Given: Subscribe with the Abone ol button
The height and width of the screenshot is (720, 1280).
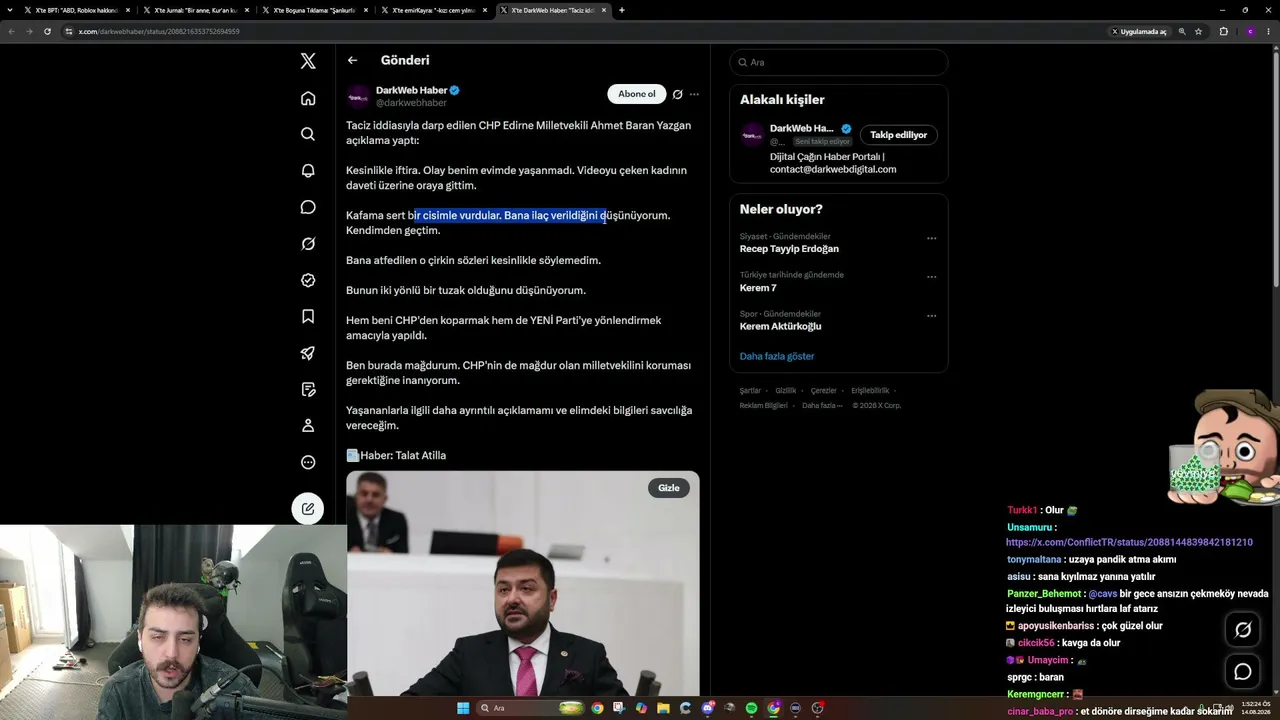Looking at the screenshot, I should [x=637, y=94].
